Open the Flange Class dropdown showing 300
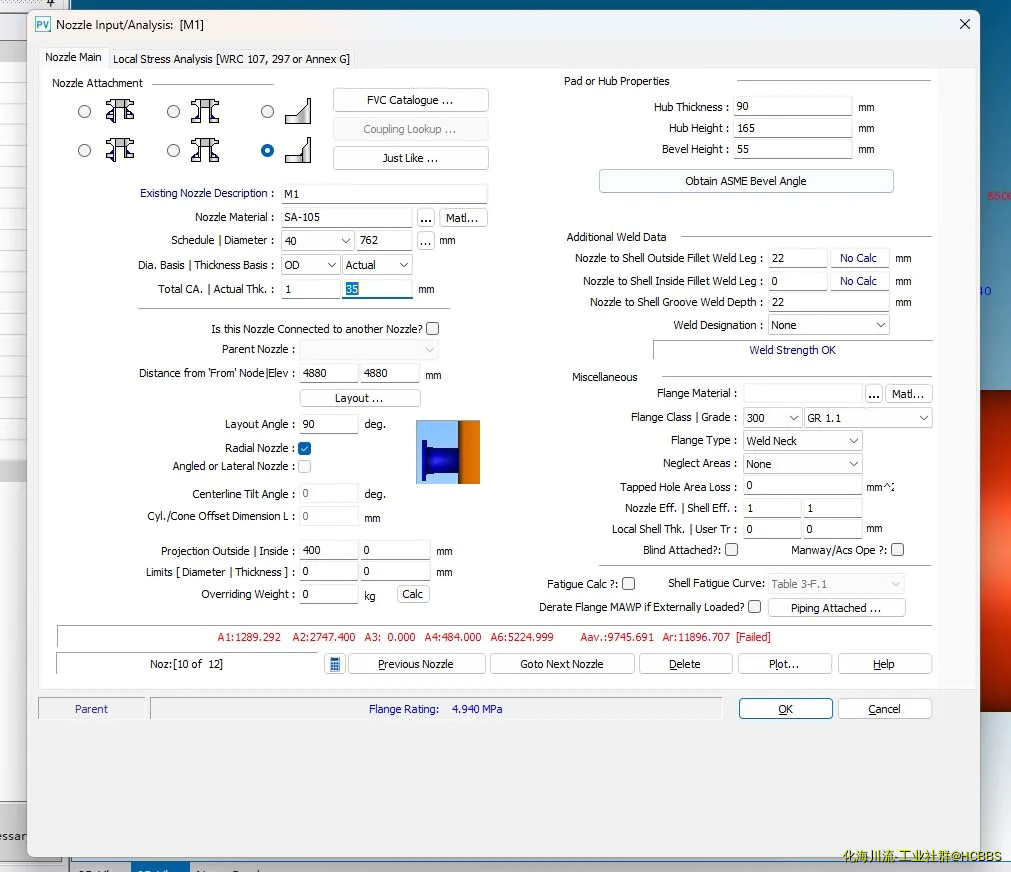Viewport: 1011px width, 872px height. [772, 418]
